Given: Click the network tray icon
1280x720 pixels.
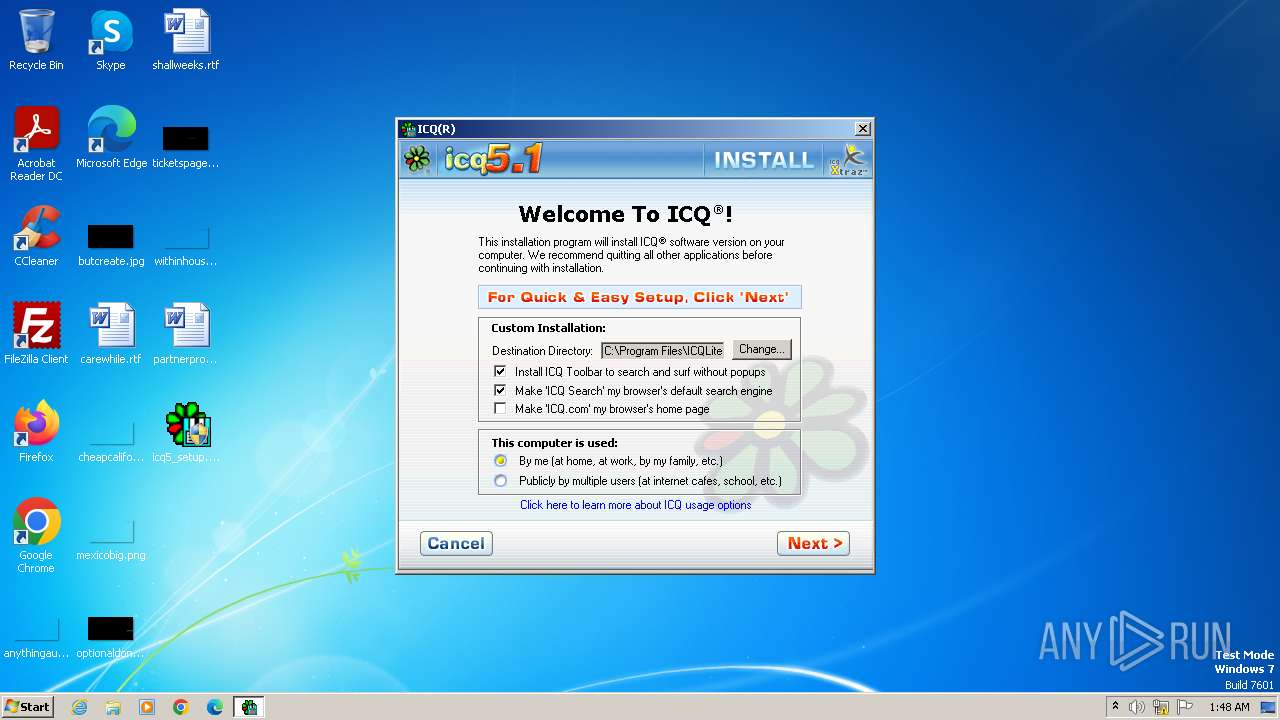Looking at the screenshot, I should [x=1161, y=707].
